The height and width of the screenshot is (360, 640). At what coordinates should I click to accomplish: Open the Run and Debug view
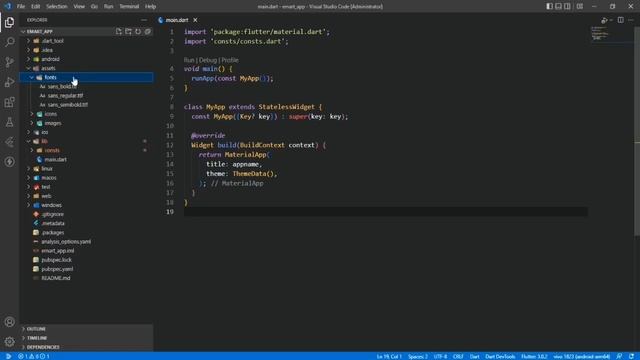tap(9, 82)
